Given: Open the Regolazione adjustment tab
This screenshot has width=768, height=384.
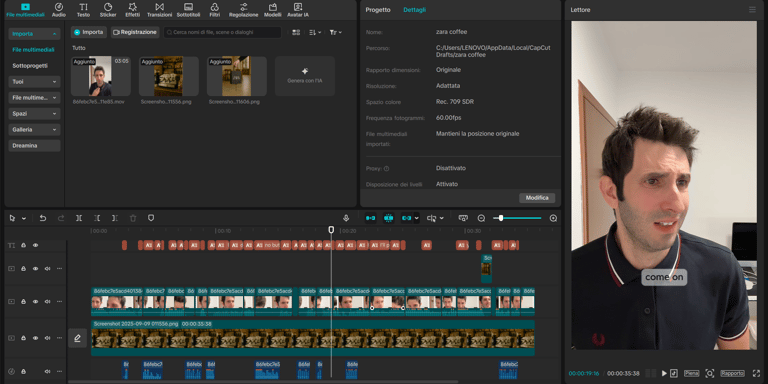Looking at the screenshot, I should (243, 10).
